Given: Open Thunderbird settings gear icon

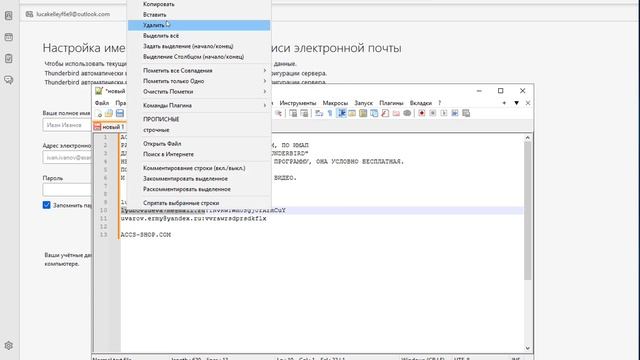Looking at the screenshot, I should point(9,345).
